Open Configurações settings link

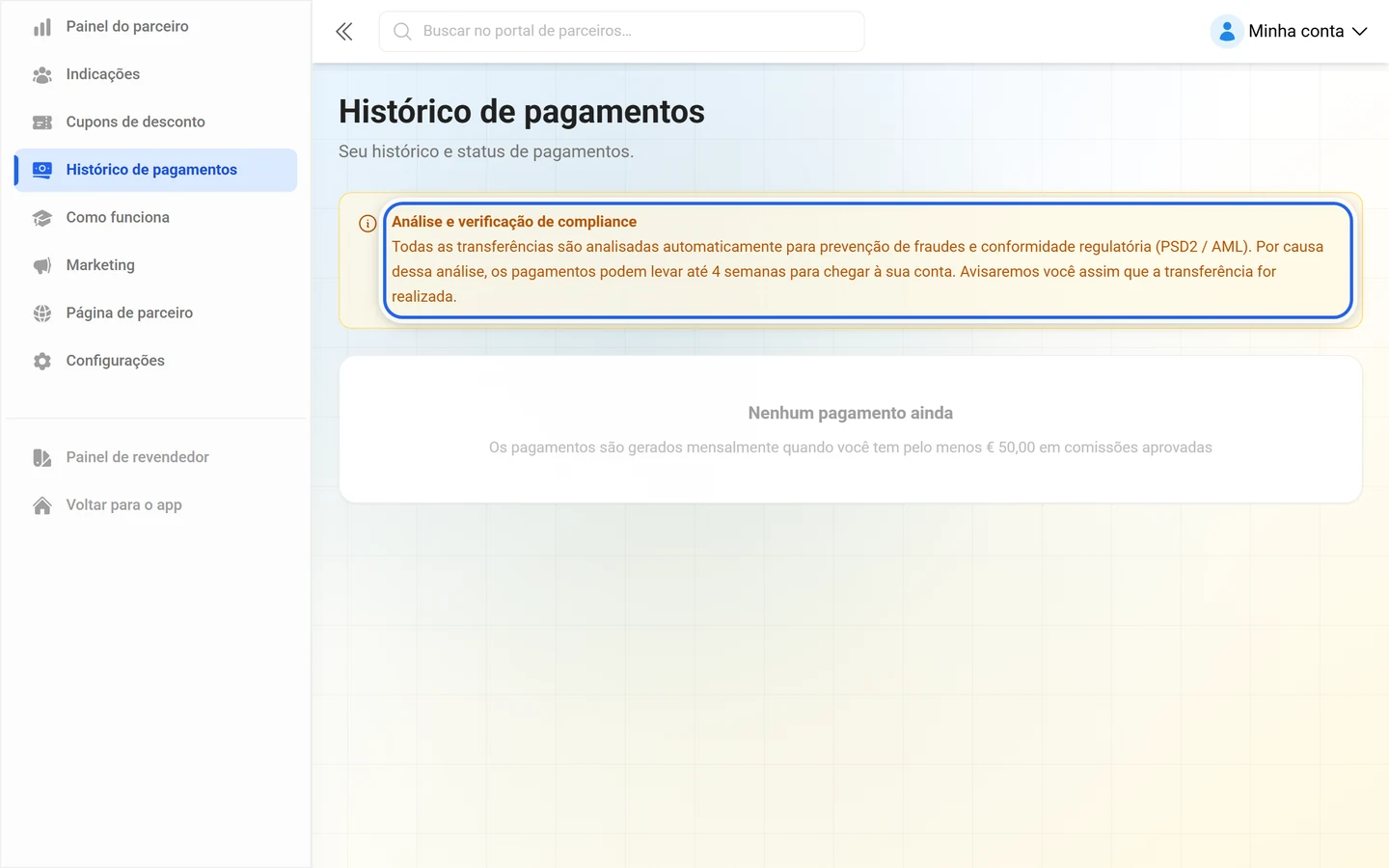point(156,361)
